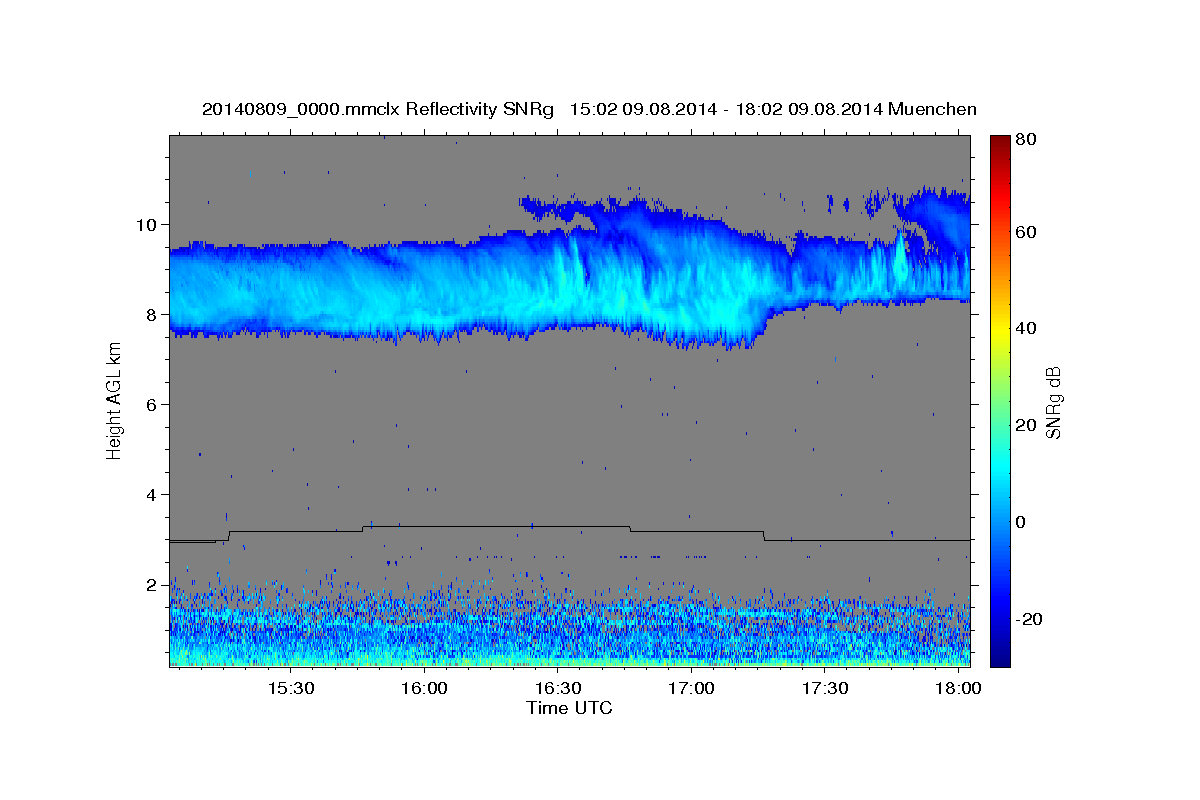Click the 'Time UTC' x-axis label
1200x800 pixels.
pyautogui.click(x=569, y=708)
